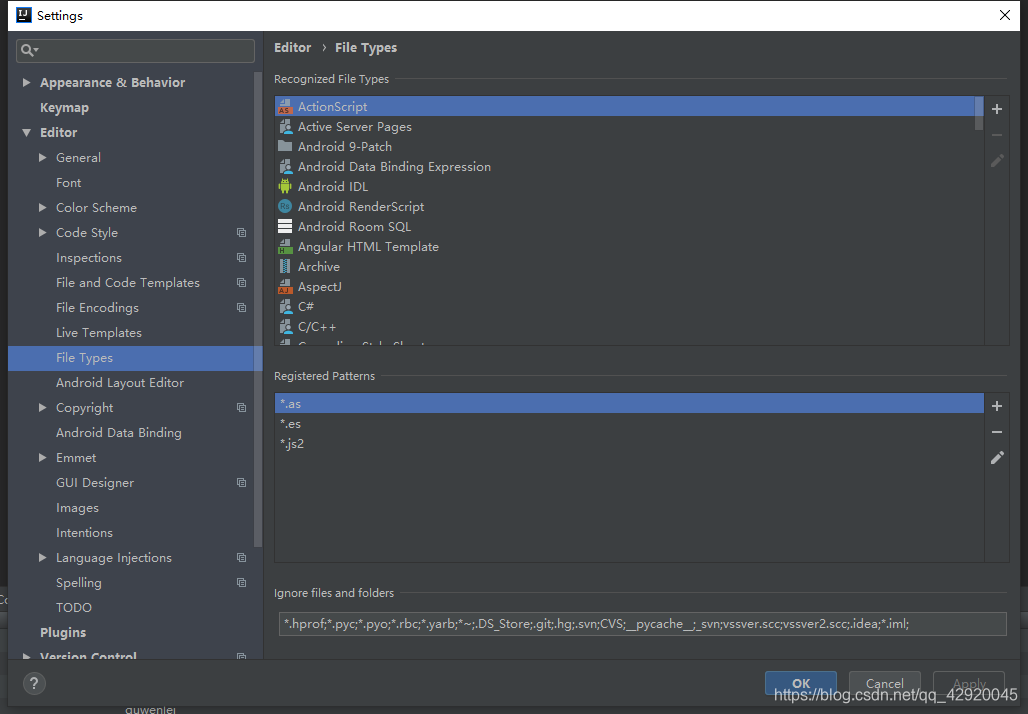Click project-level icon beside GUI Designer

coord(241,483)
